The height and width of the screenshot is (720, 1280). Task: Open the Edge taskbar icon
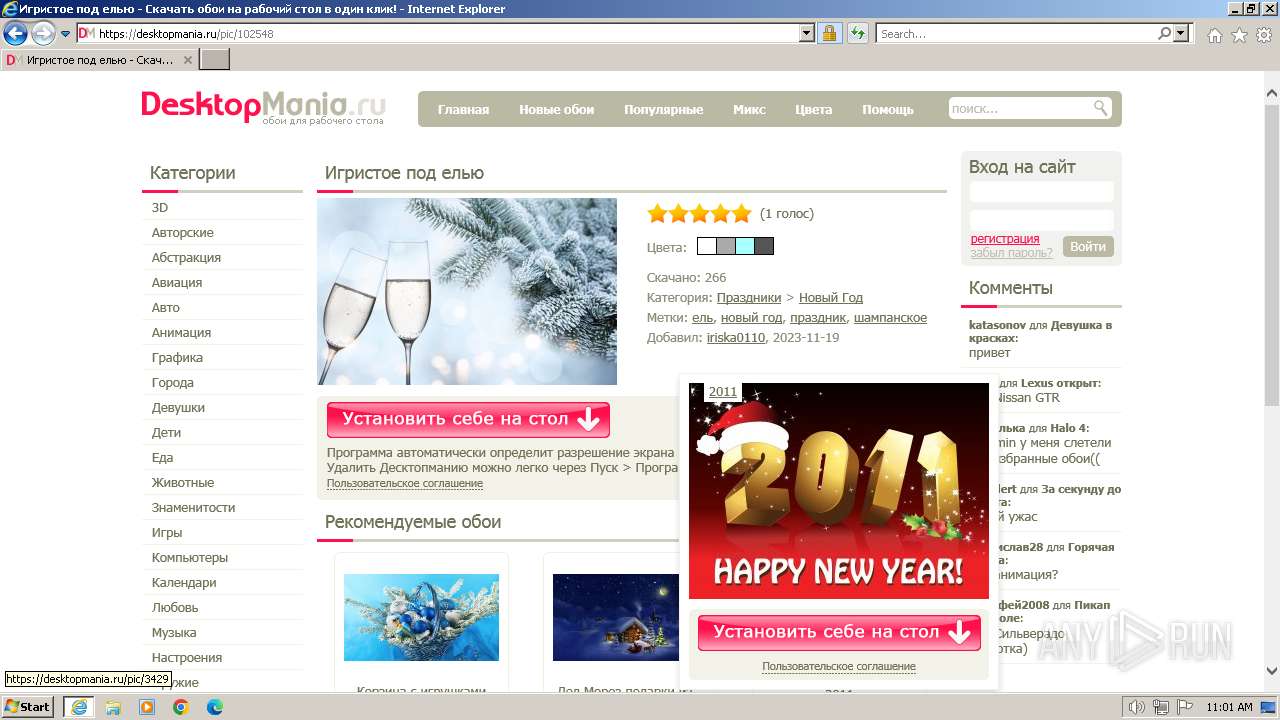pyautogui.click(x=215, y=707)
